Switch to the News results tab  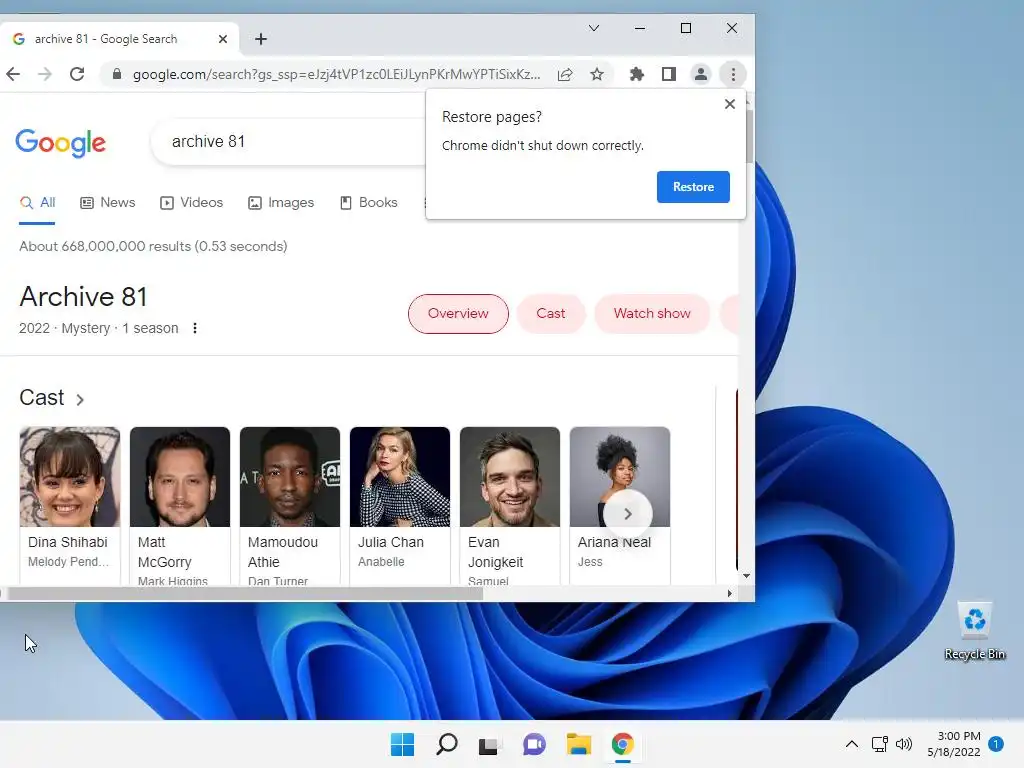(108, 203)
